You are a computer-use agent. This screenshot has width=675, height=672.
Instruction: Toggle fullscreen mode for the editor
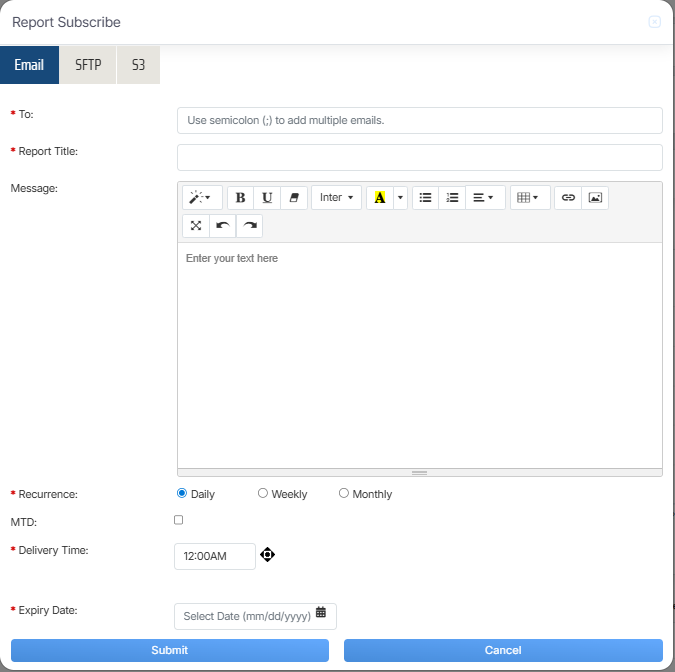[195, 226]
